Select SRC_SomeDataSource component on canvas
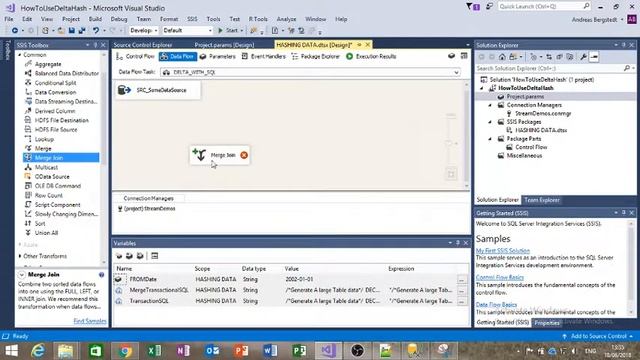The width and height of the screenshot is (640, 360). point(158,90)
